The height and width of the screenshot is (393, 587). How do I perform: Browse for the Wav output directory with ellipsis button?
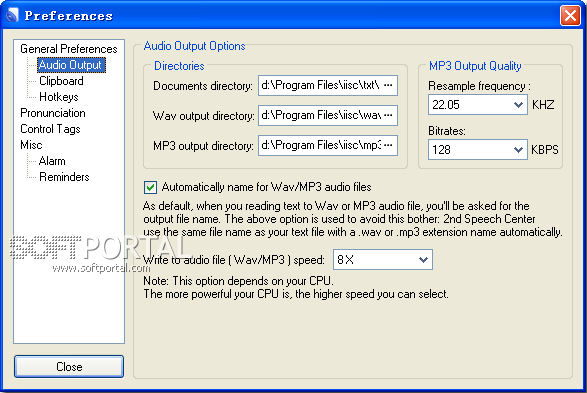pyautogui.click(x=388, y=115)
